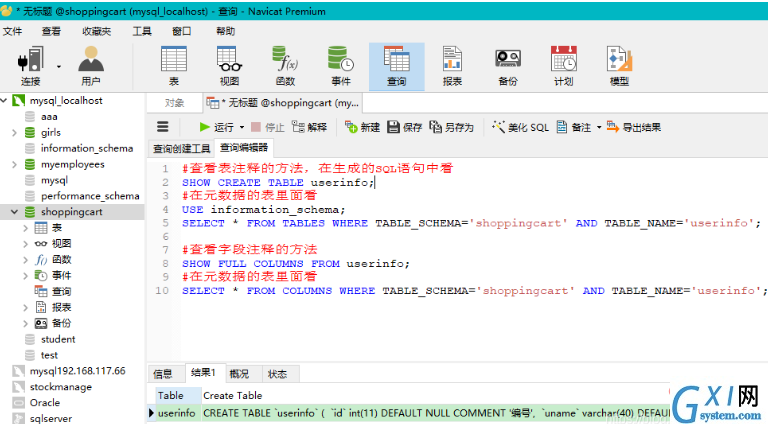Run the query with 运行 button
The height and width of the screenshot is (424, 768).
click(216, 127)
